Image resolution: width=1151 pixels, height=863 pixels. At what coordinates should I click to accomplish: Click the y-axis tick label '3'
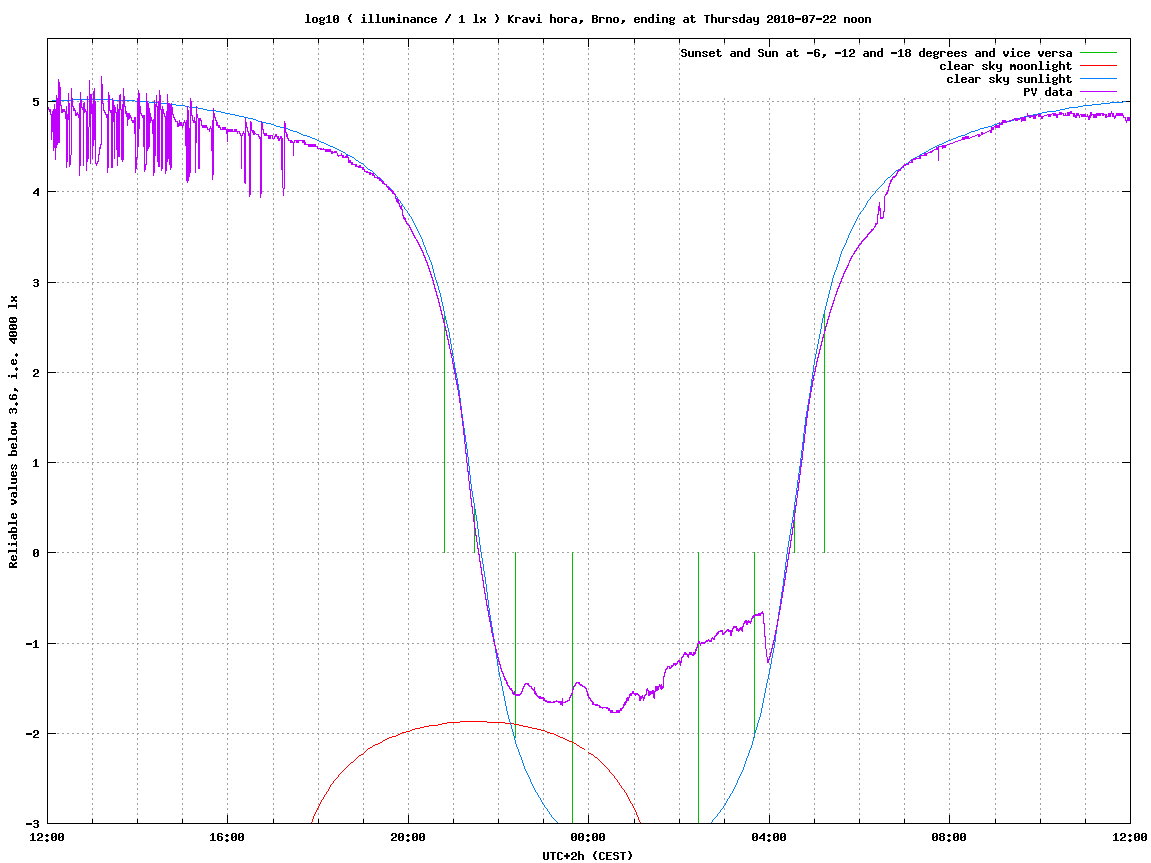(36, 283)
